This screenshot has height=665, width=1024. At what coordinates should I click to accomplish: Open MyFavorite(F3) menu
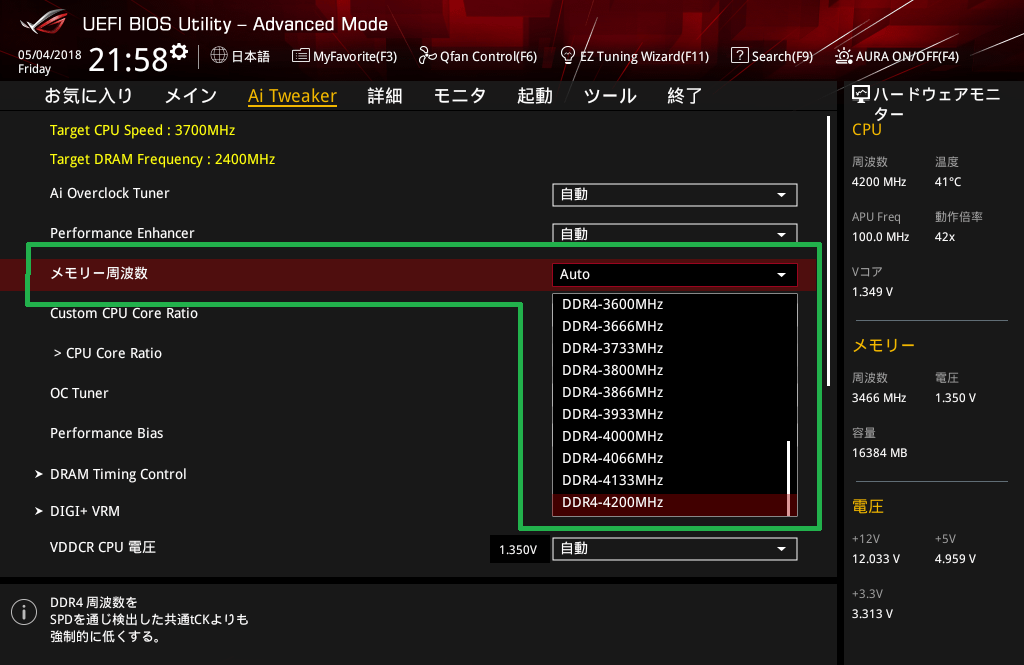pyautogui.click(x=344, y=56)
